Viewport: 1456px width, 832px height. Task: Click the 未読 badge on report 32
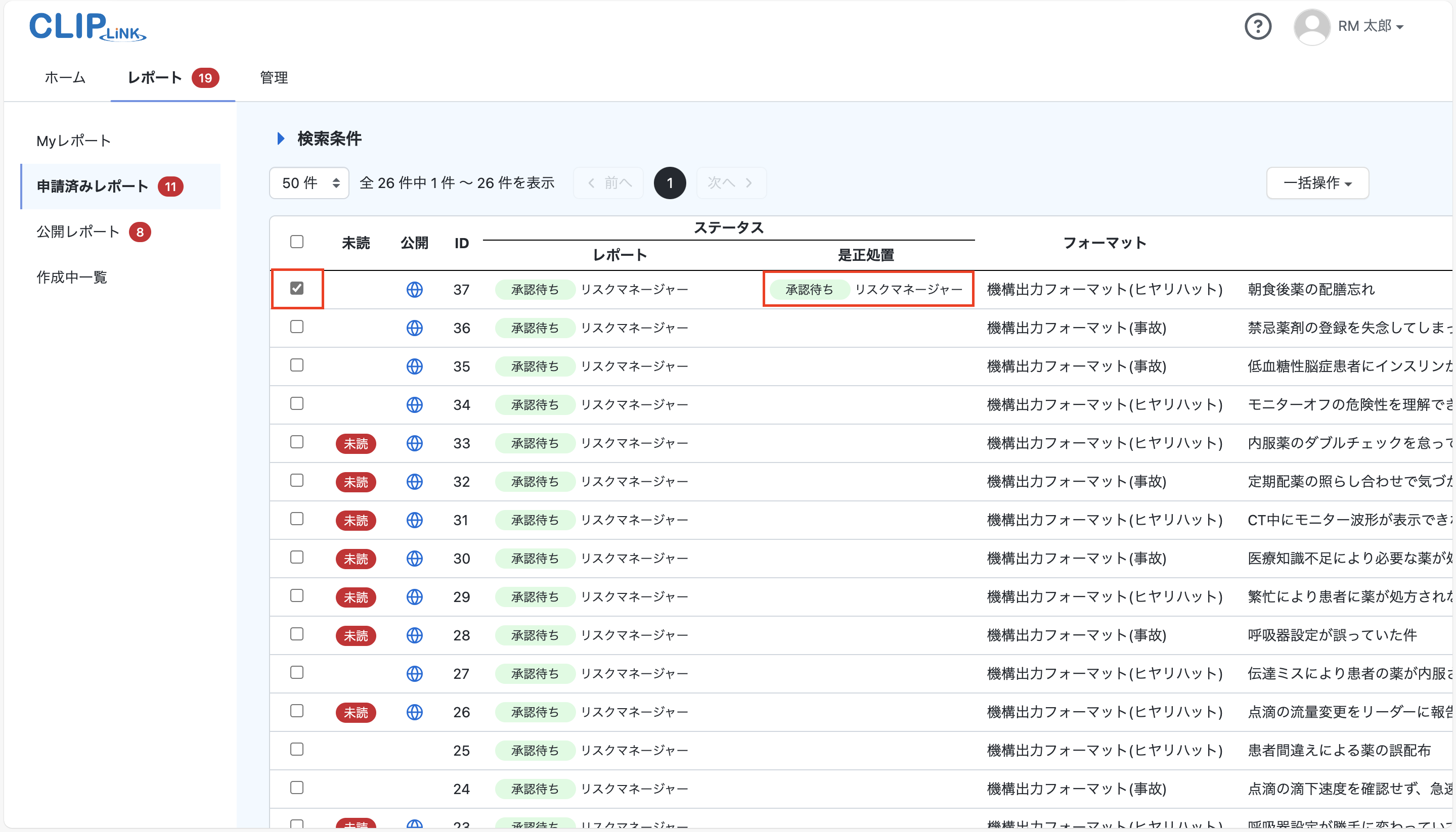click(x=356, y=482)
